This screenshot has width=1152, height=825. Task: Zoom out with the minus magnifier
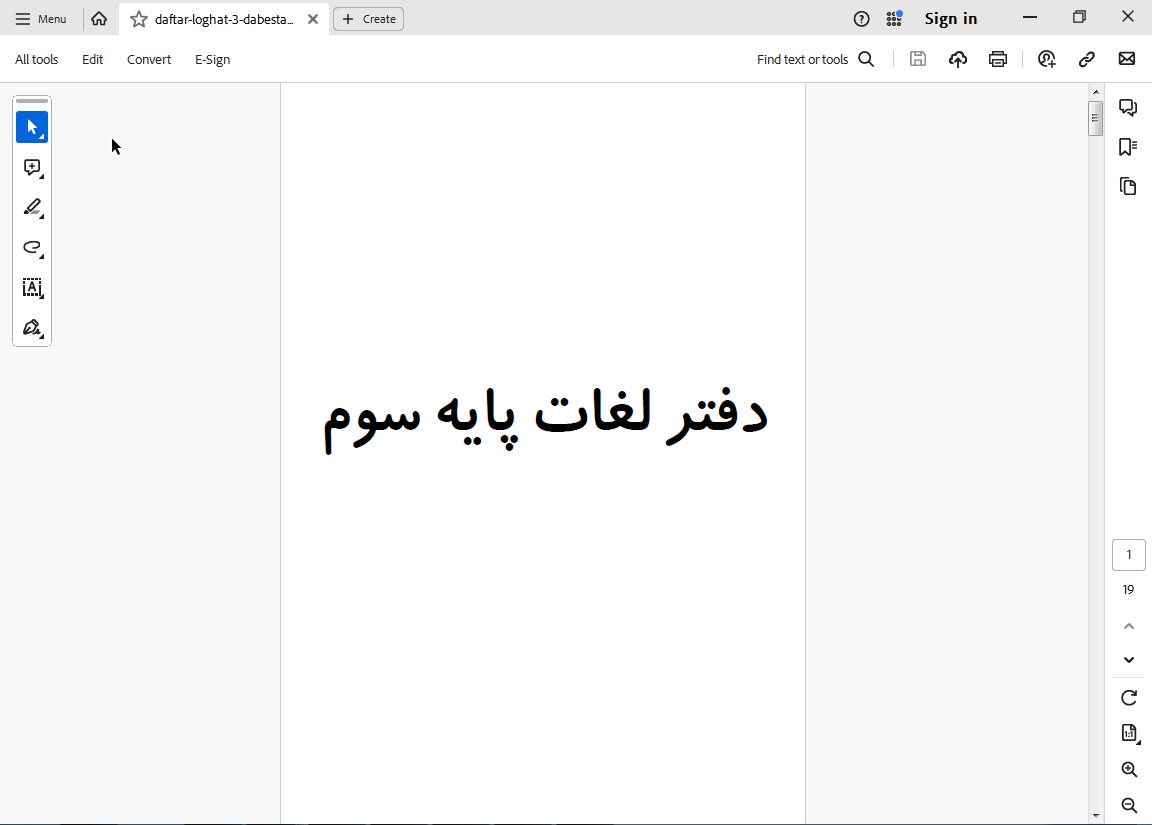[x=1129, y=805]
